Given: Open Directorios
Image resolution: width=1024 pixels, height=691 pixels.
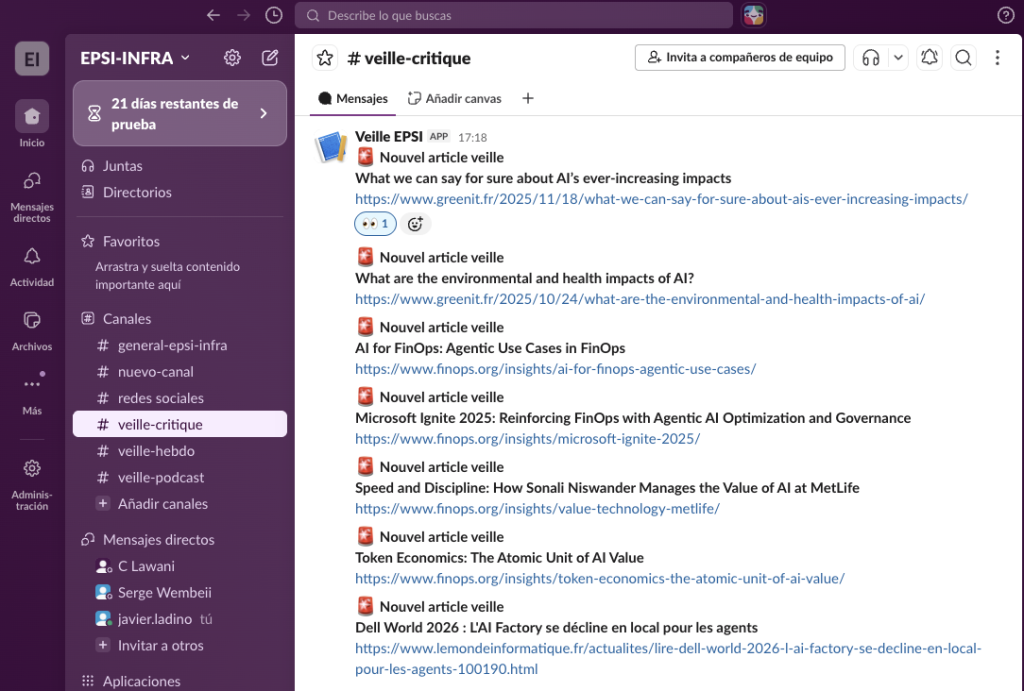Looking at the screenshot, I should tap(180, 192).
